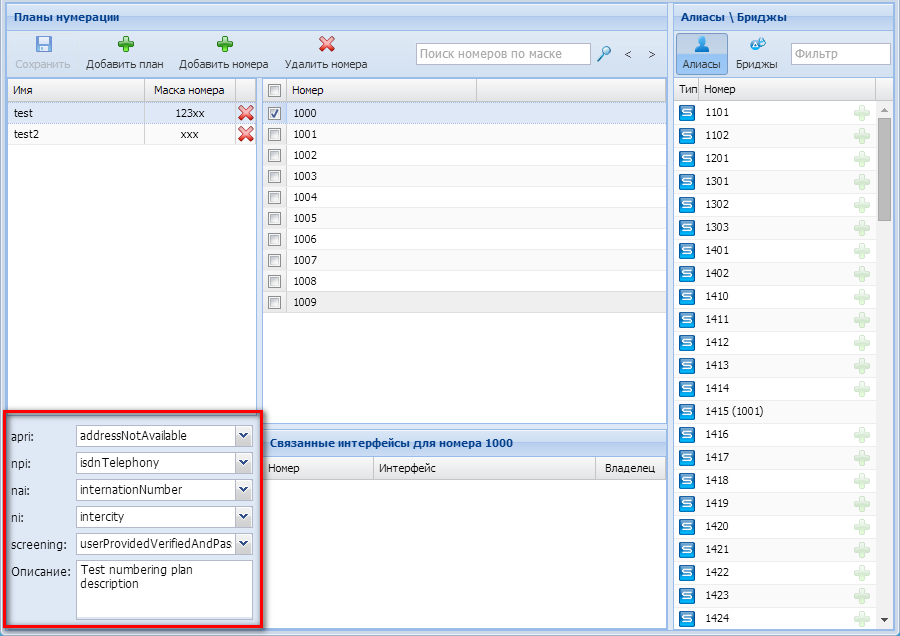The width and height of the screenshot is (900, 636).
Task: Open the screening dropdown arrow
Action: coord(244,544)
